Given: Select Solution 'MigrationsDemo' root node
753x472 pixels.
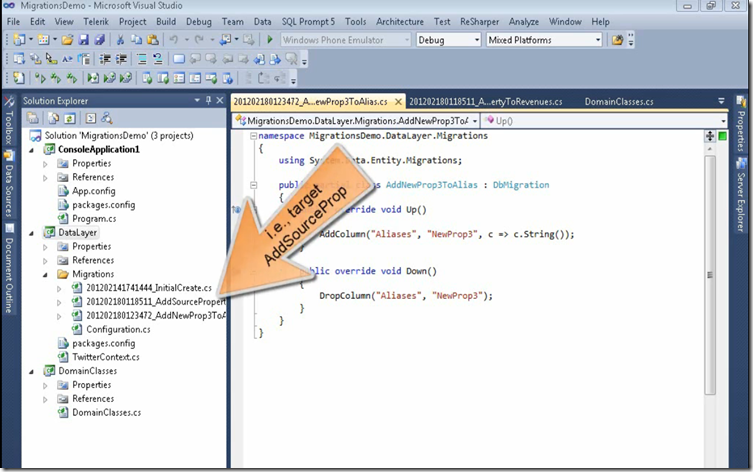Looking at the screenshot, I should point(119,136).
